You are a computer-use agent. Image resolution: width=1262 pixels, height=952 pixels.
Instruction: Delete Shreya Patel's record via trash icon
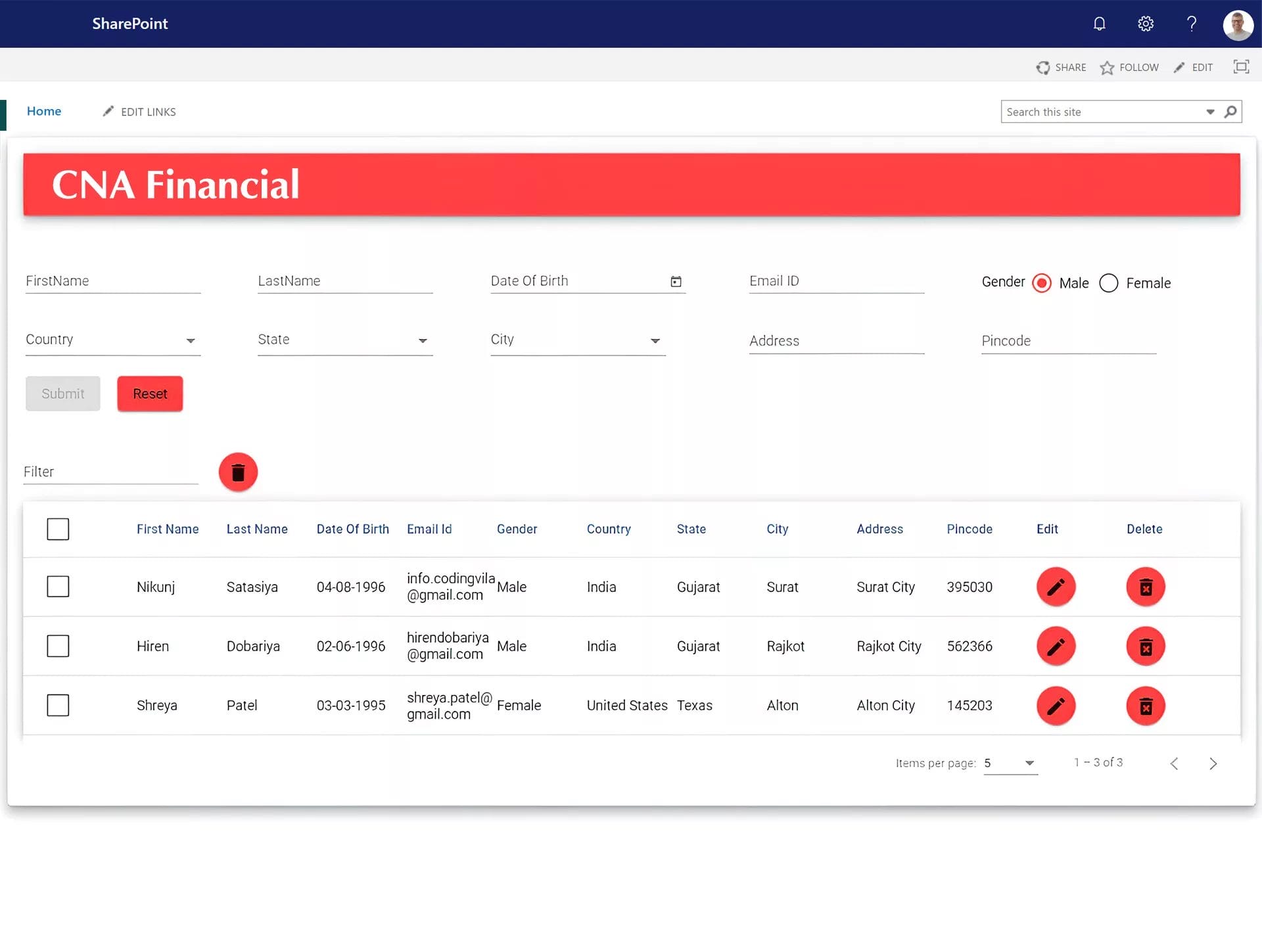pos(1146,706)
